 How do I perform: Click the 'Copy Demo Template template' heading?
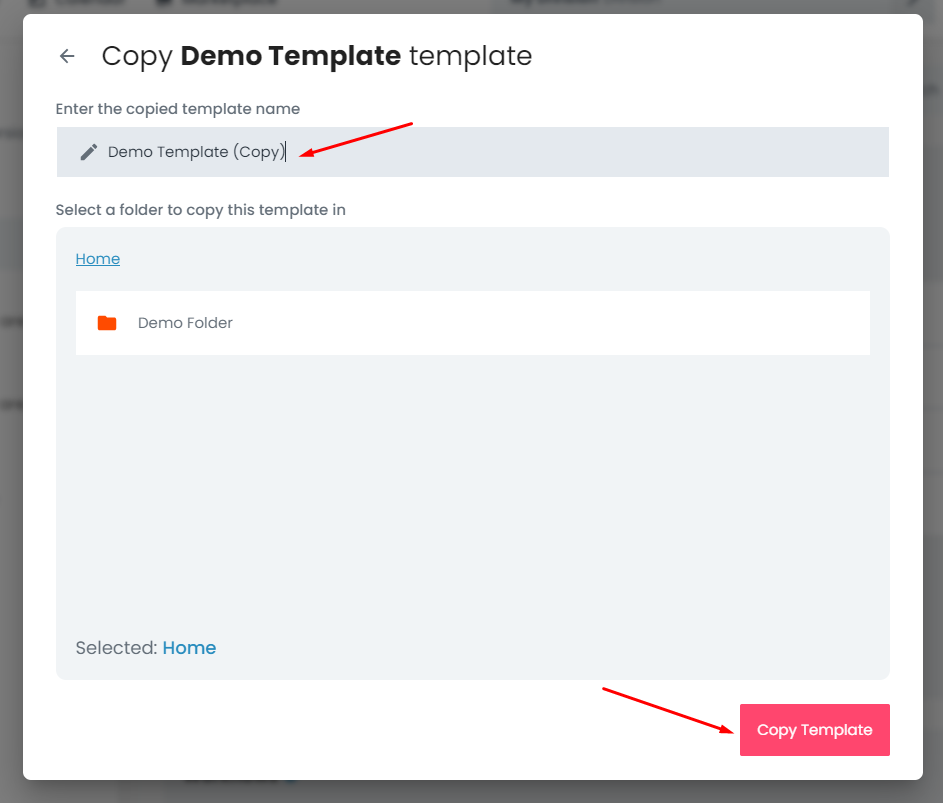pos(316,56)
